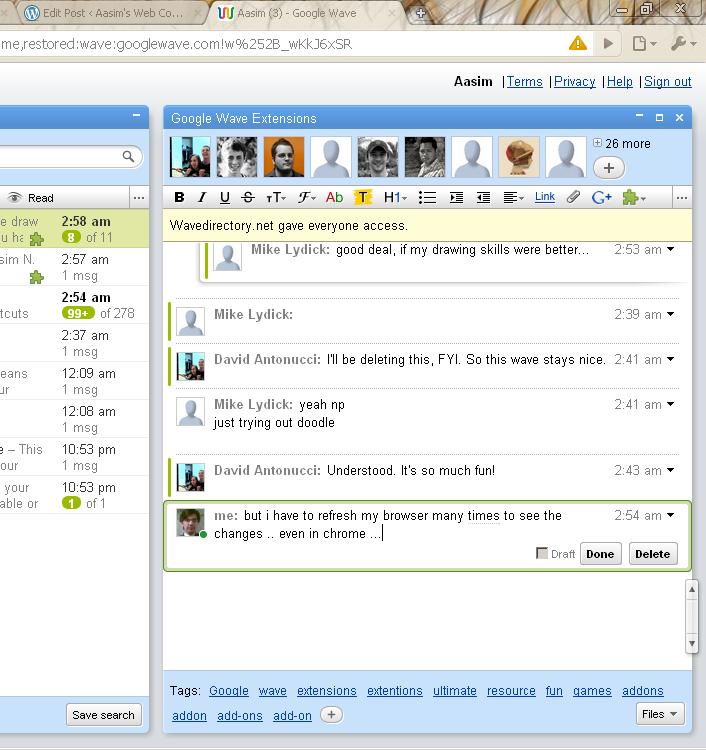Screen dimensions: 706x750
Task: Open message menu for 2:53 am reply
Action: pyautogui.click(x=671, y=249)
